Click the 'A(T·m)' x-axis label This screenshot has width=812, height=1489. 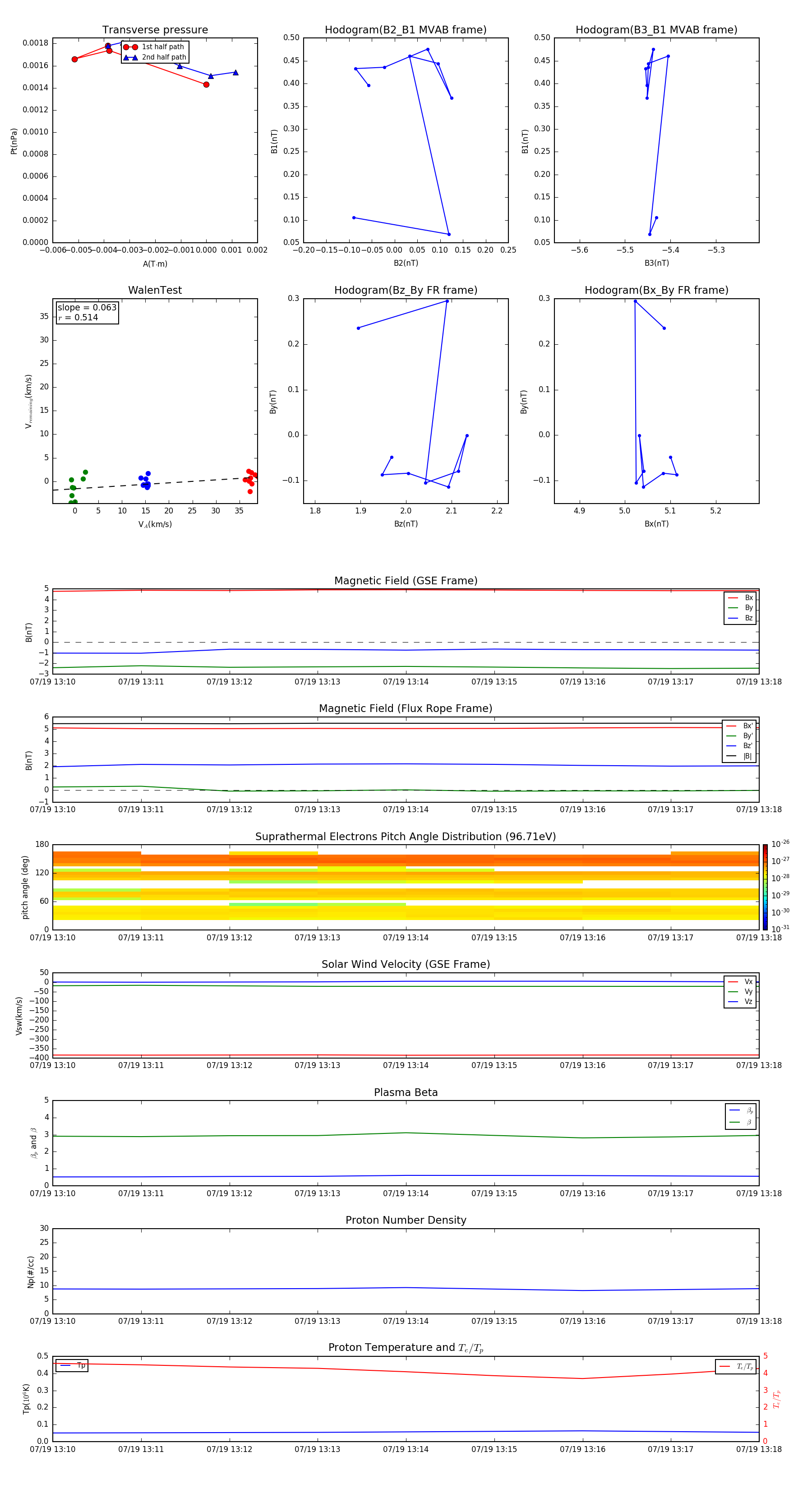pyautogui.click(x=155, y=264)
